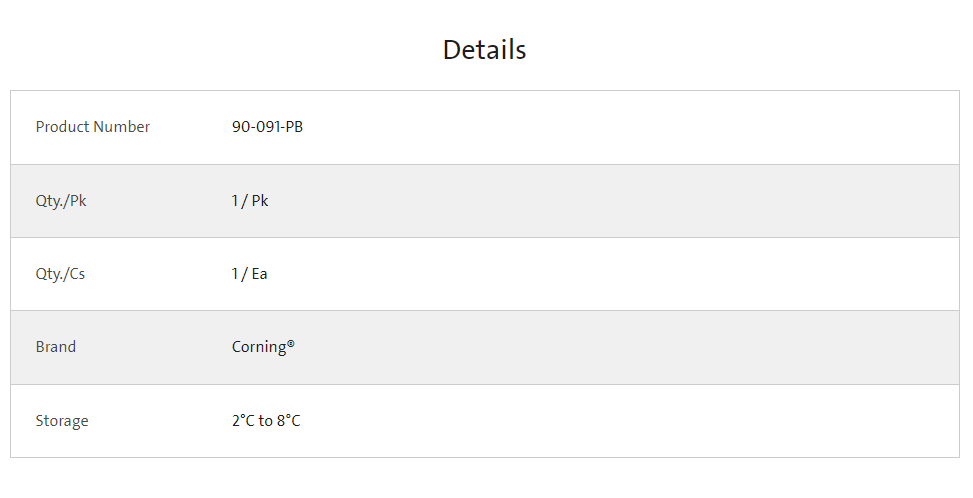The height and width of the screenshot is (498, 973).
Task: Click the registered trademark symbol after Corning
Action: pyautogui.click(x=291, y=343)
